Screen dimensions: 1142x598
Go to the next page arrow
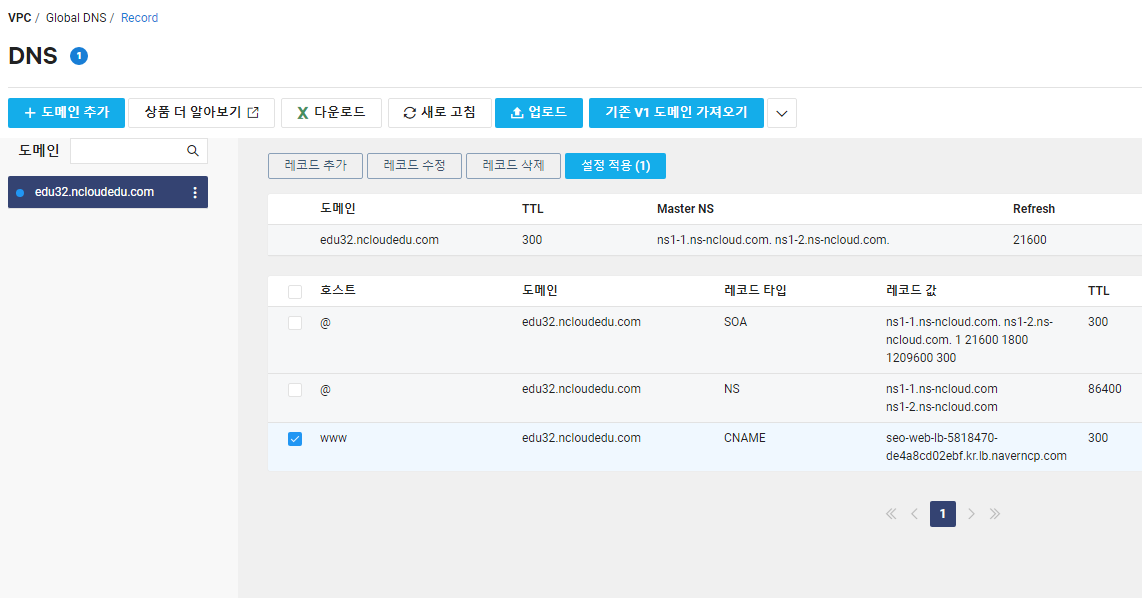click(x=971, y=514)
